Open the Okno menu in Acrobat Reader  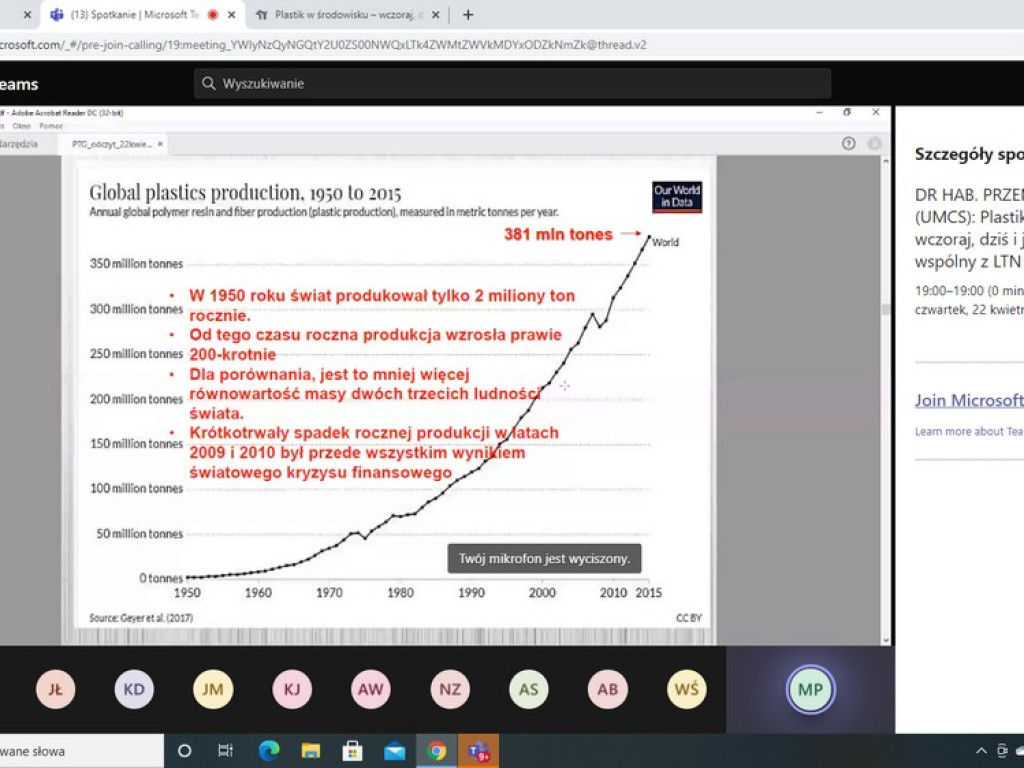[22, 126]
